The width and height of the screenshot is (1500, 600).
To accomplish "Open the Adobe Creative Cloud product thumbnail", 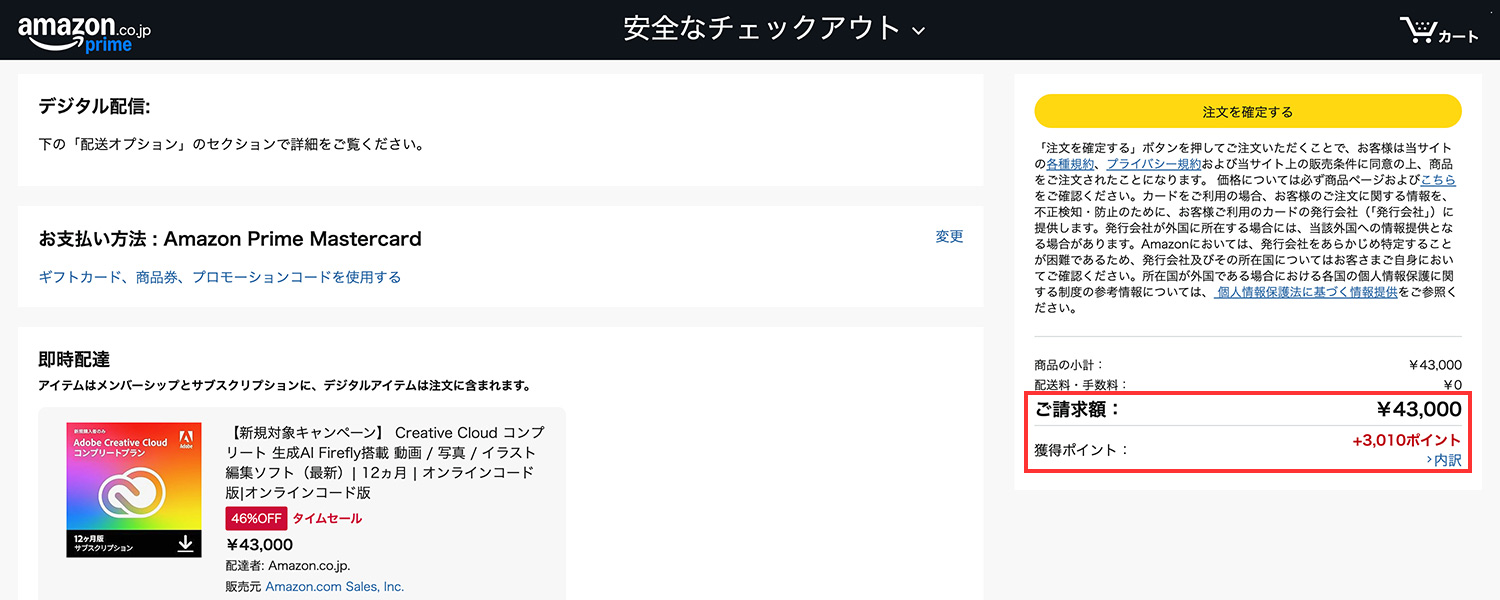I will (134, 489).
